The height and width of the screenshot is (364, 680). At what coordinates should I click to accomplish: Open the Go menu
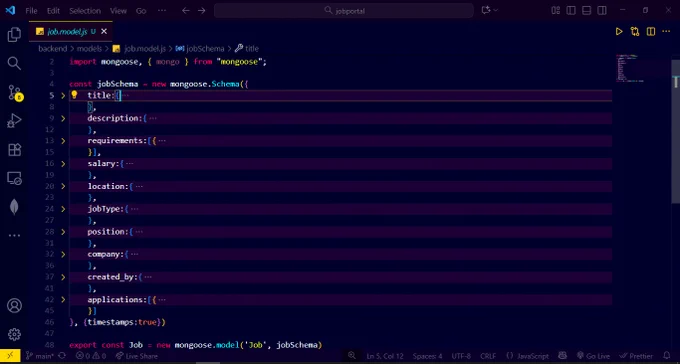[x=141, y=11]
